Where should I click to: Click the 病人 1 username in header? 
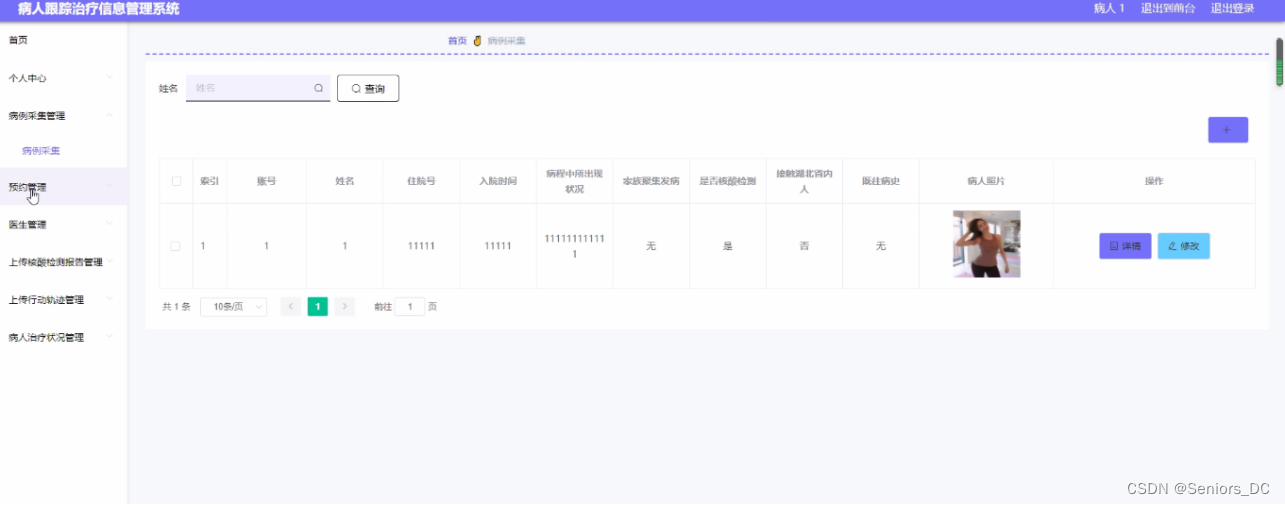pos(1109,8)
